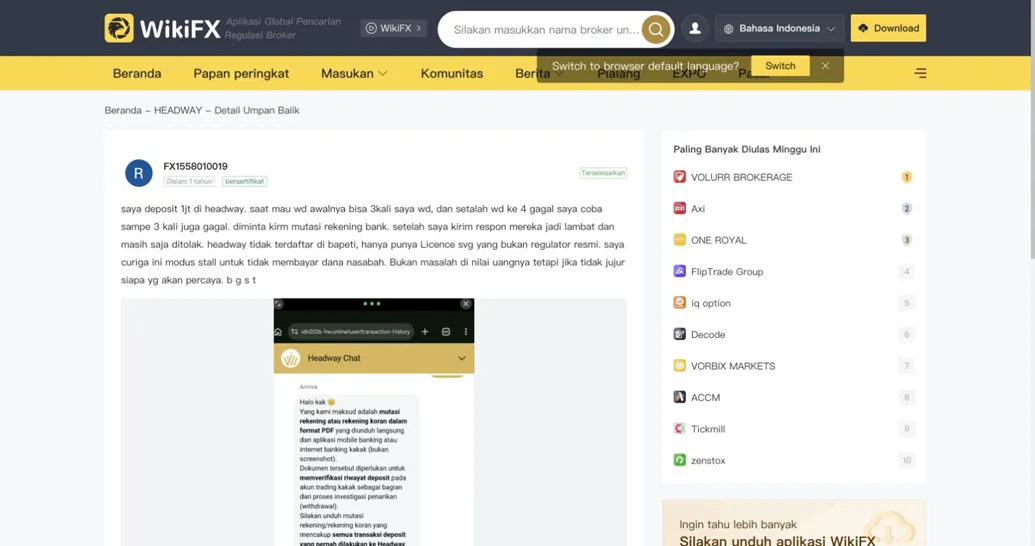Focus the broker name search field
Viewport: 1035px width, 546px height.
(546, 29)
